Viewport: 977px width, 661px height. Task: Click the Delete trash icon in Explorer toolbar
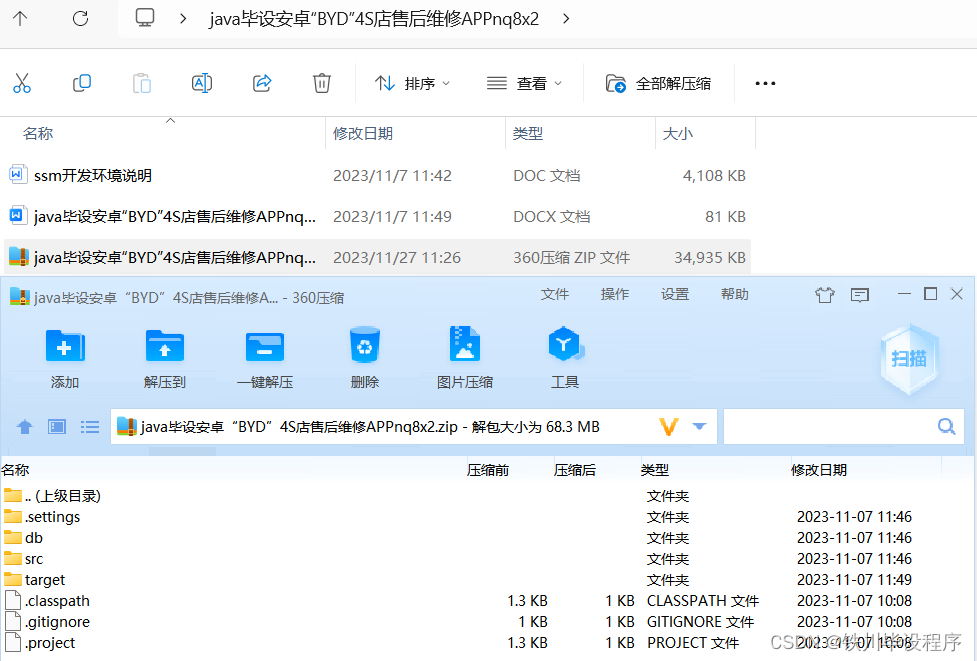[322, 83]
